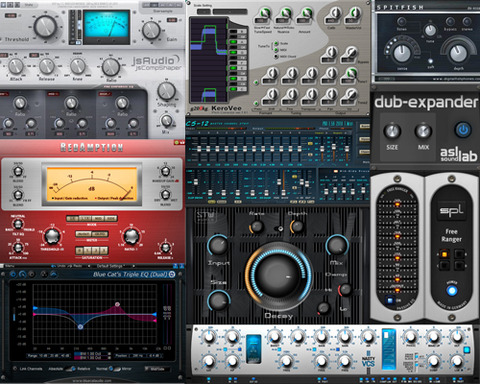The width and height of the screenshot is (480, 384).
Task: Click the depth knob in SpitFish
Action: point(458,53)
